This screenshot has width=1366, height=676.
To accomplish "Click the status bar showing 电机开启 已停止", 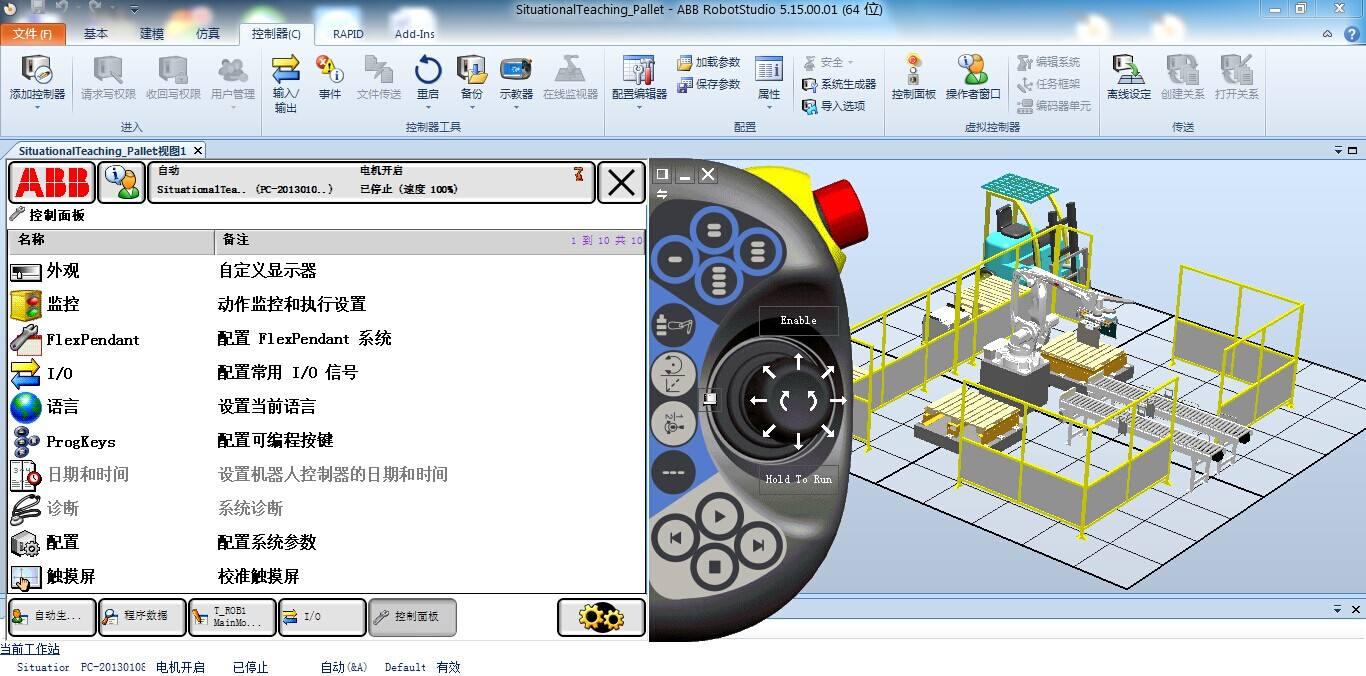I will 372,183.
